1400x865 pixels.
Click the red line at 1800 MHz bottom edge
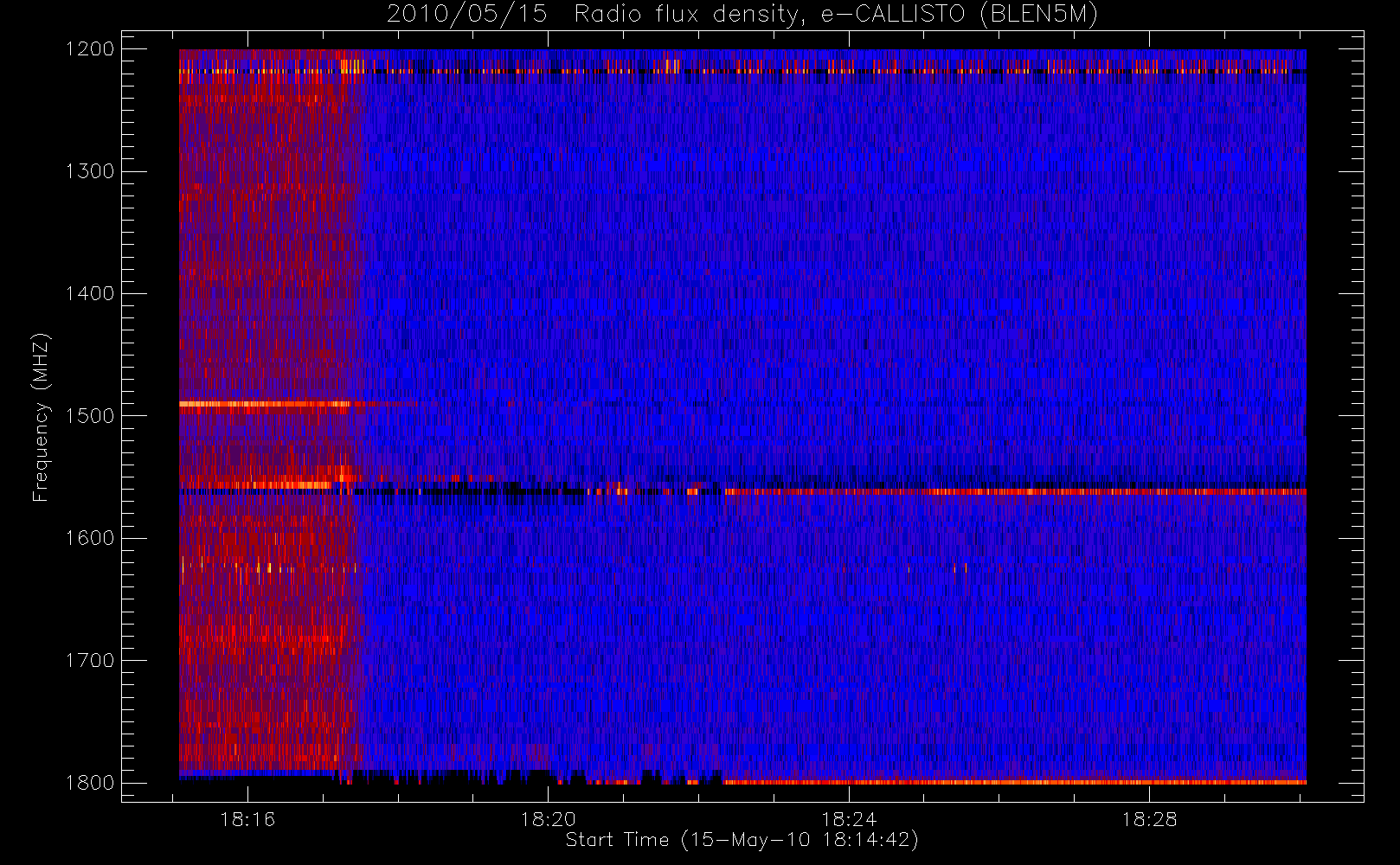[1015, 782]
